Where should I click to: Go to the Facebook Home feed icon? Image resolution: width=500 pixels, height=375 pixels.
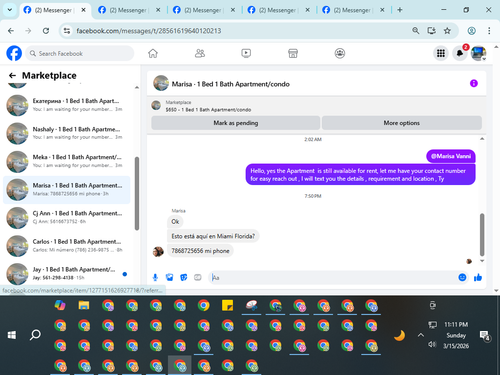pyautogui.click(x=153, y=53)
